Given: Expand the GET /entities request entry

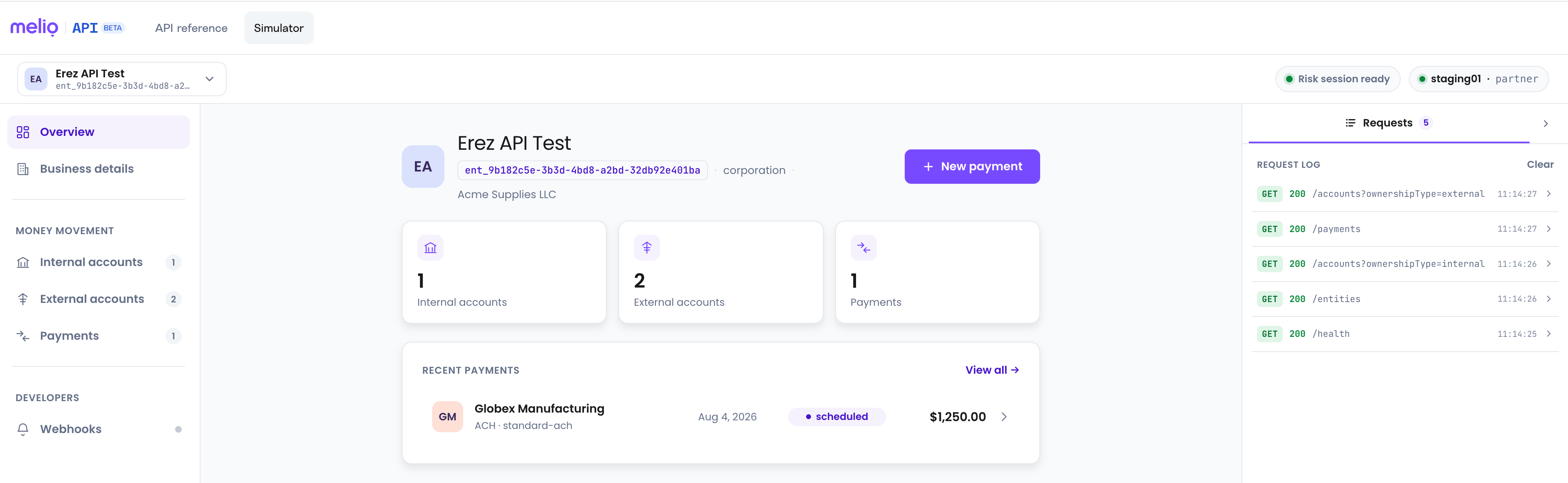Looking at the screenshot, I should point(1406,299).
